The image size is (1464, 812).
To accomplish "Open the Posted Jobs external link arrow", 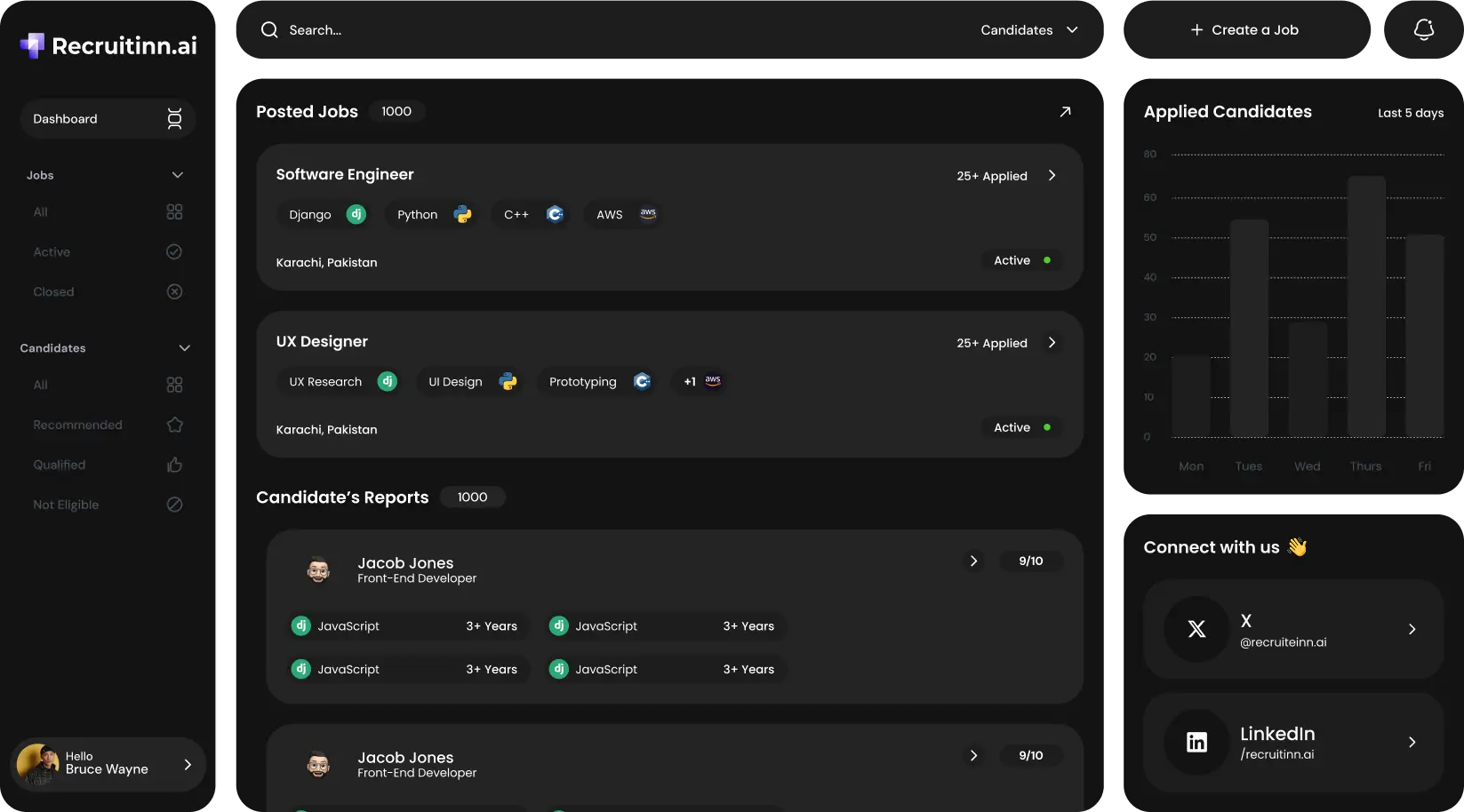I will click(1065, 111).
